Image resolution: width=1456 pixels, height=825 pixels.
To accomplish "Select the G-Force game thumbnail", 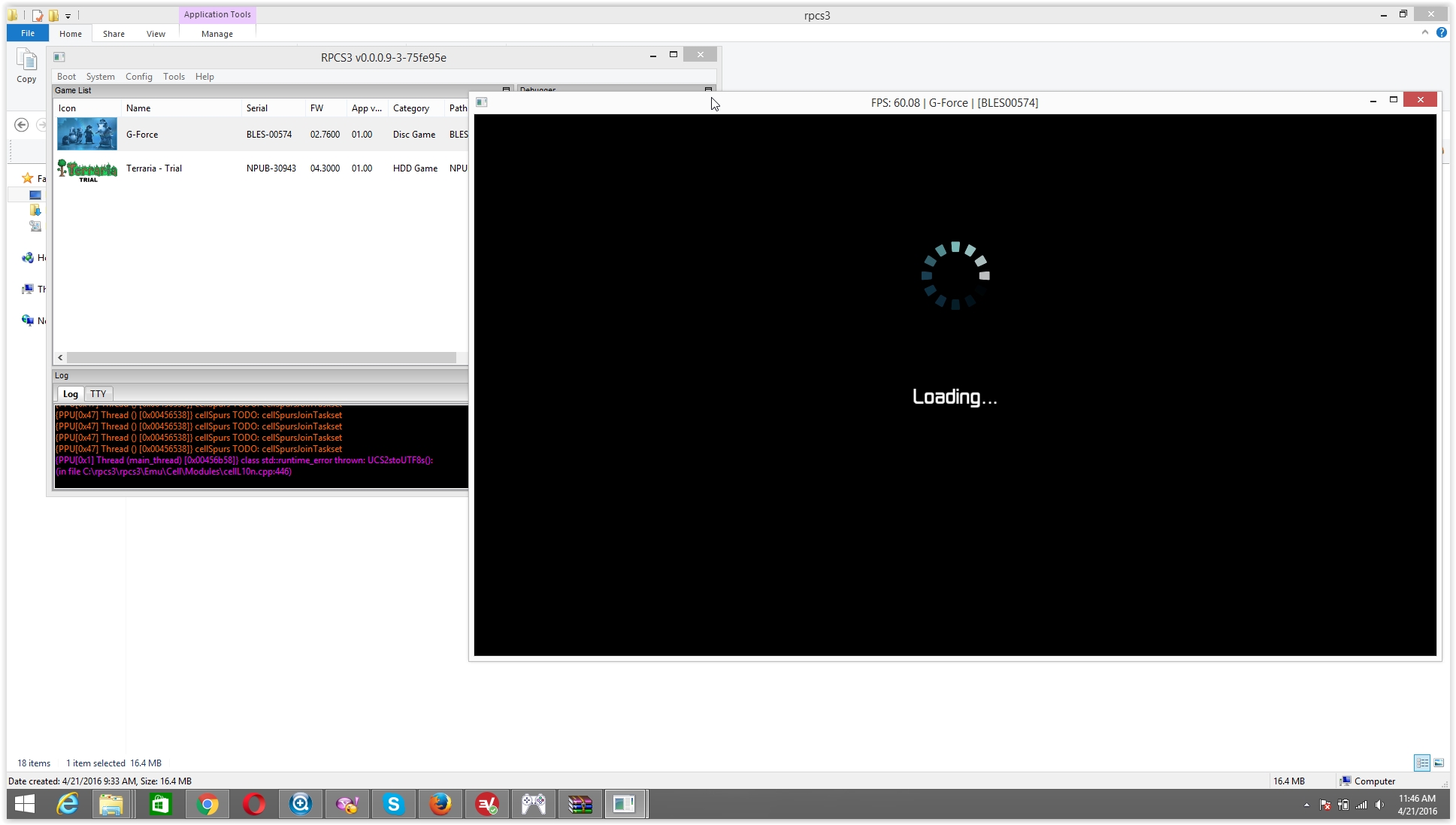I will click(x=87, y=135).
